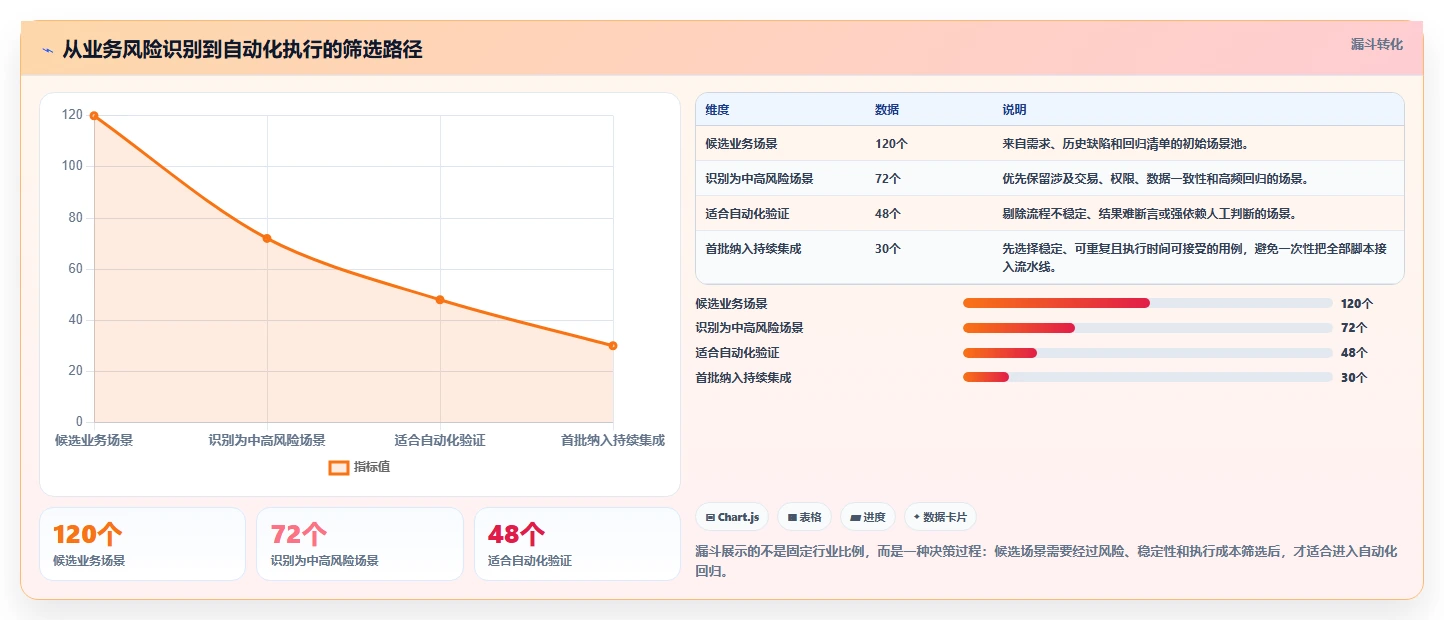Viewport: 1444px width, 620px height.
Task: Click the 48个 progress bar value
Action: click(x=1354, y=353)
